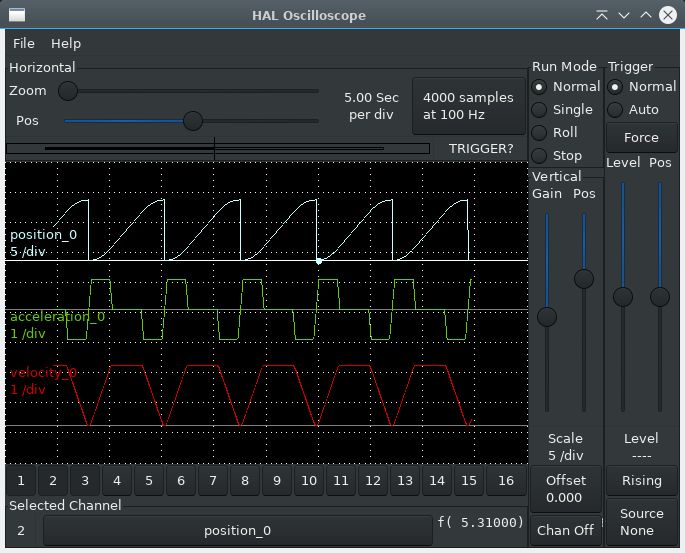Select channel 2 button

[53, 480]
